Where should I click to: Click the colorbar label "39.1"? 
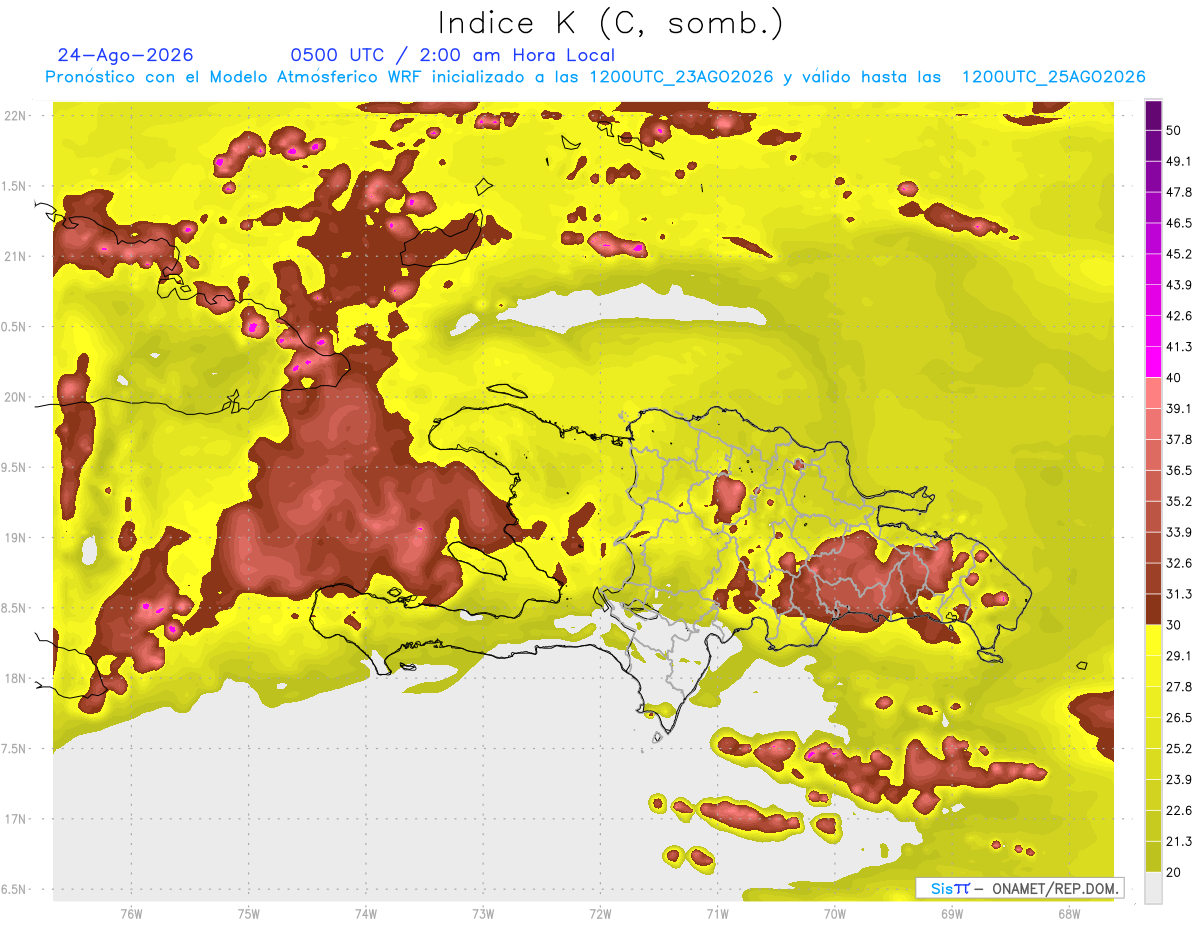coord(1178,408)
